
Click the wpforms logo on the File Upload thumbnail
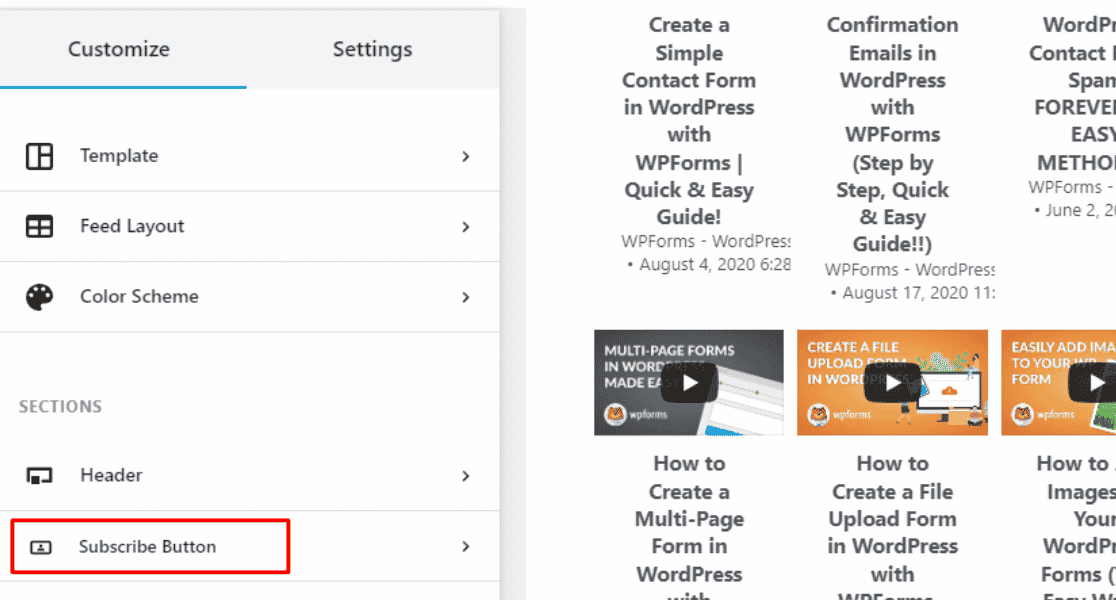839,414
